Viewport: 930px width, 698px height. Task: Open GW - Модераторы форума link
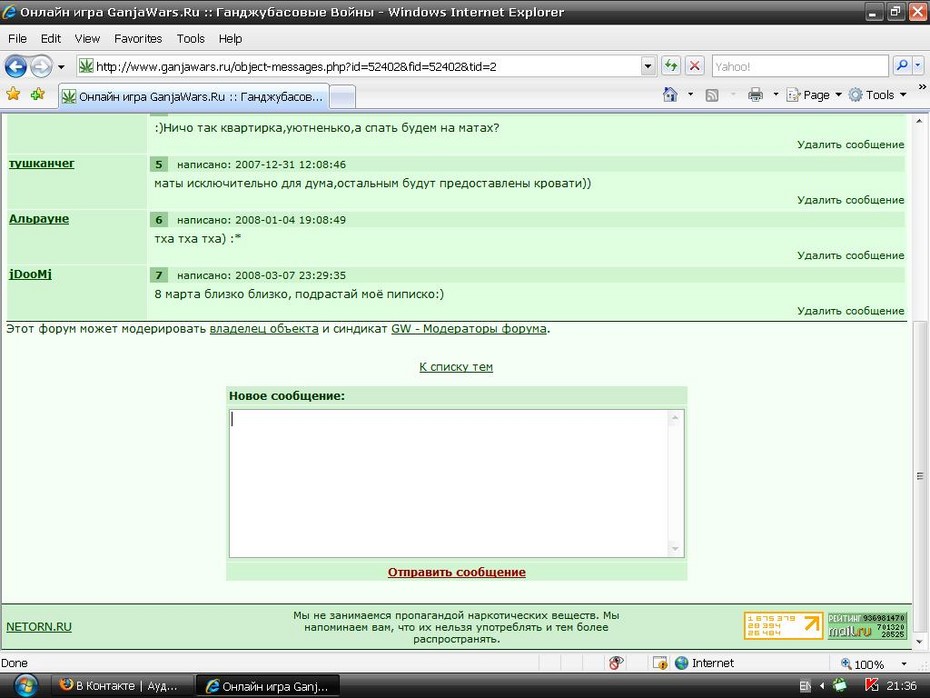coord(469,329)
